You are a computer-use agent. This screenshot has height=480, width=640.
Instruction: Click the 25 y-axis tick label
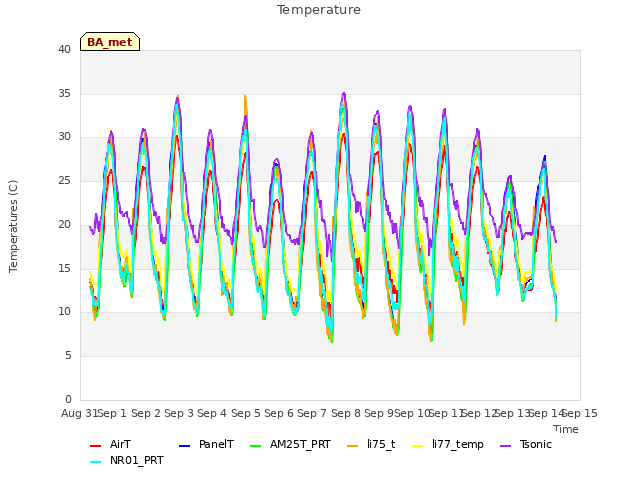(64, 180)
